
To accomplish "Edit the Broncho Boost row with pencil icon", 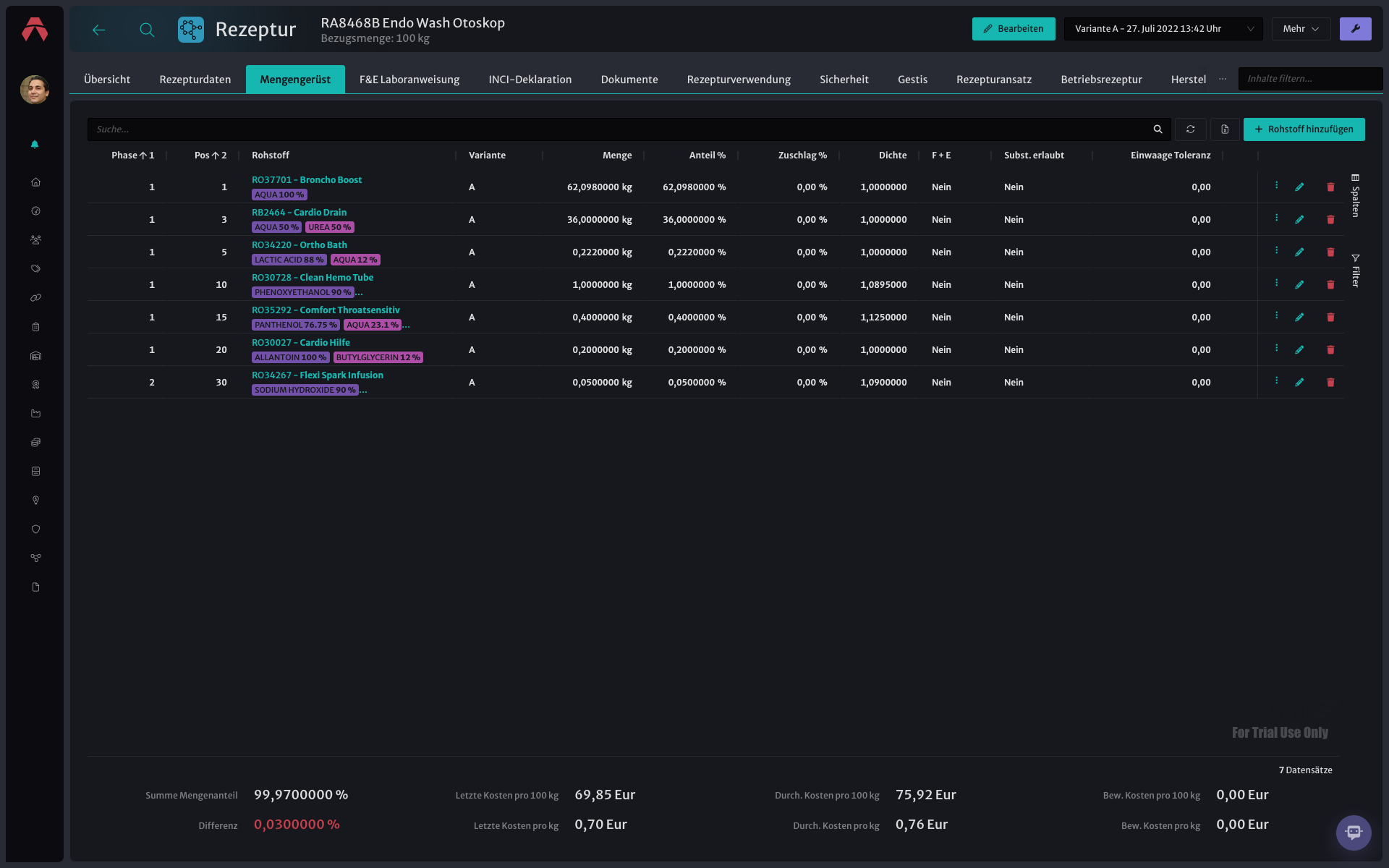I will [x=1299, y=187].
